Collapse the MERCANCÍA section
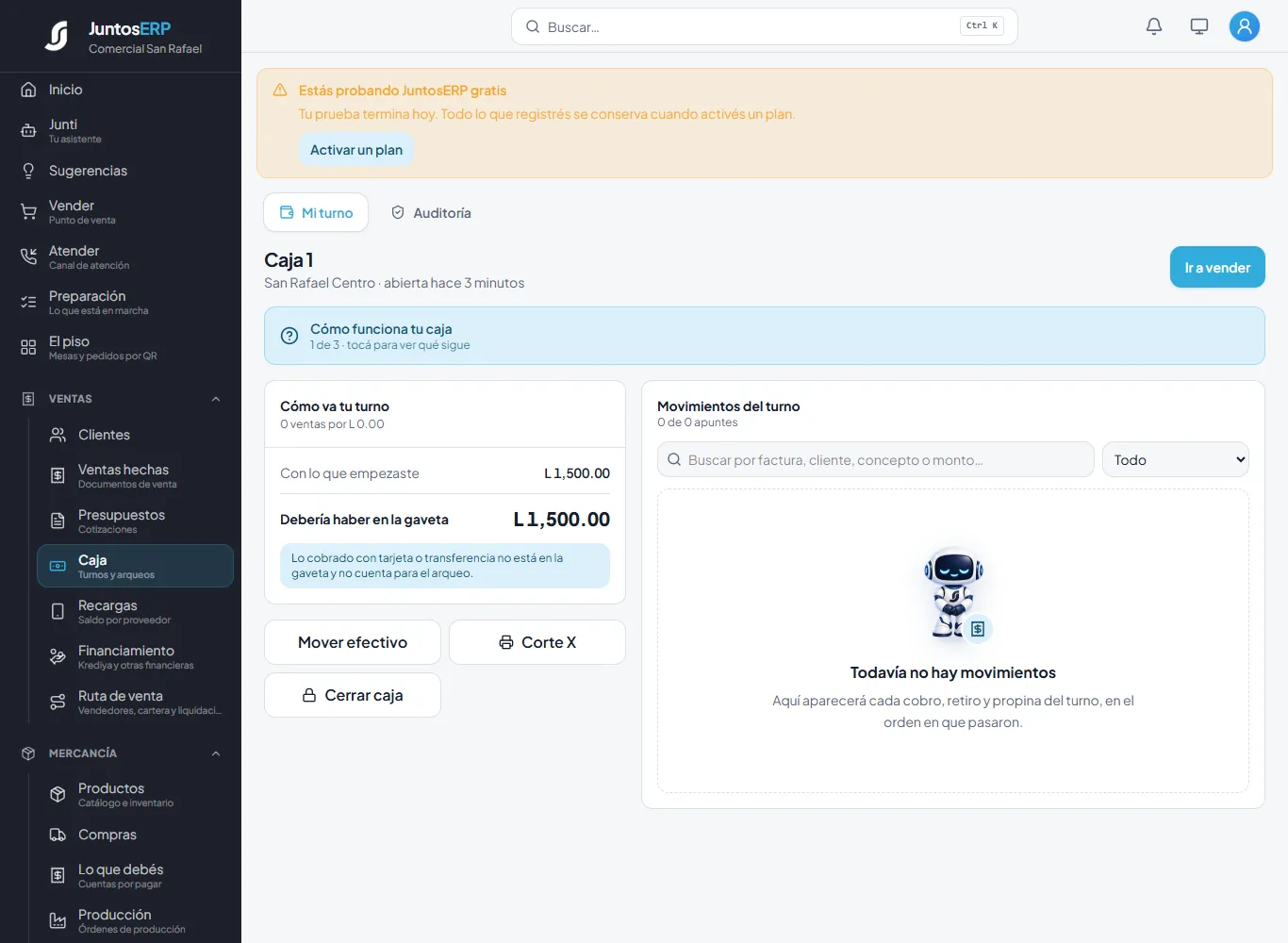 pos(121,753)
